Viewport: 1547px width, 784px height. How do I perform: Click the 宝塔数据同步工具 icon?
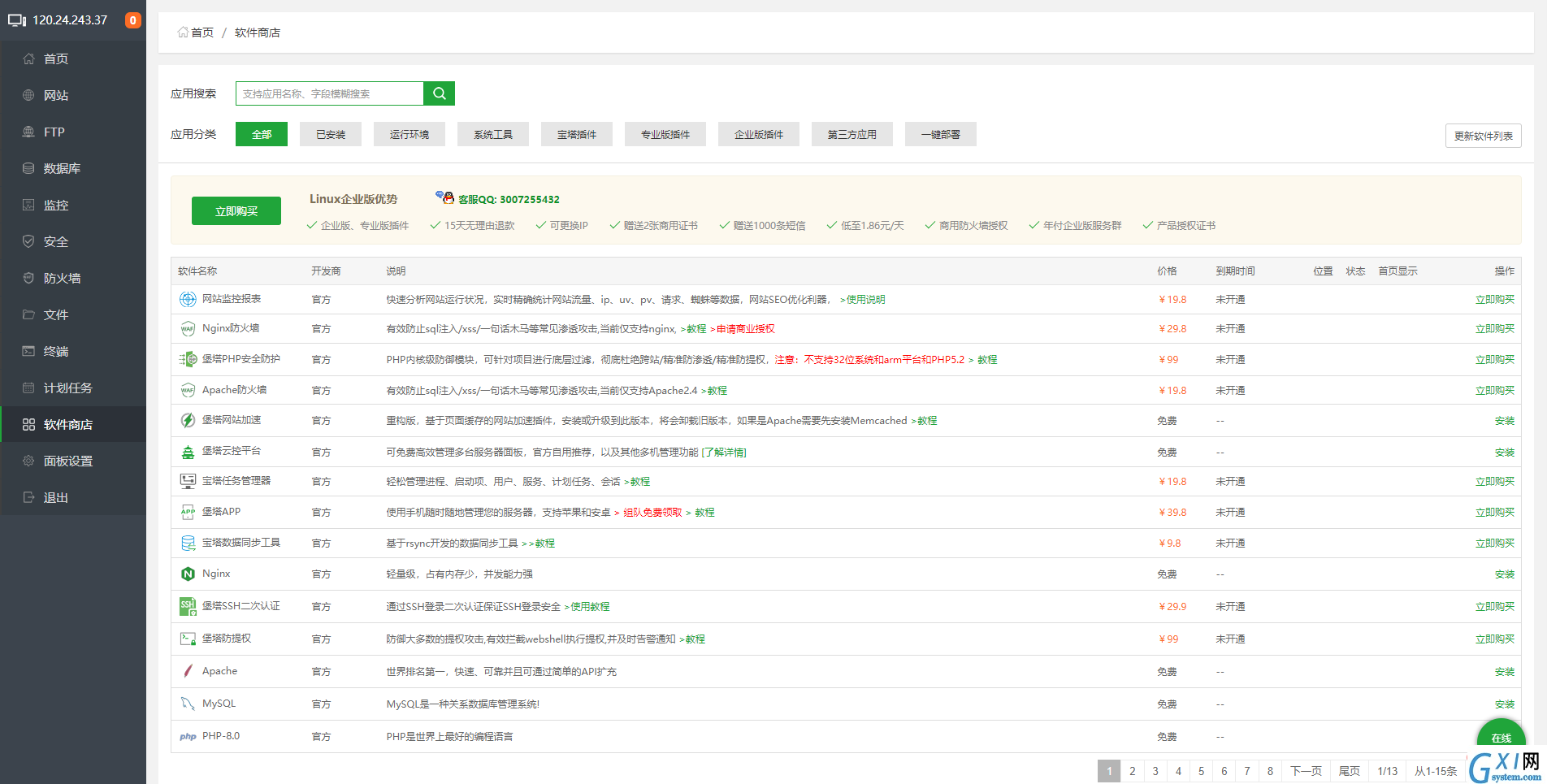point(188,543)
